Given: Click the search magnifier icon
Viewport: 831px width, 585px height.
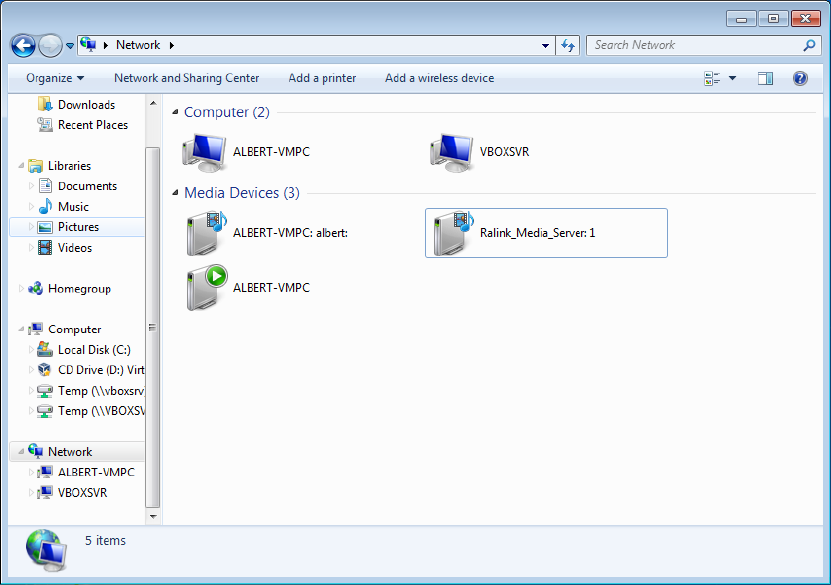Looking at the screenshot, I should [x=809, y=46].
